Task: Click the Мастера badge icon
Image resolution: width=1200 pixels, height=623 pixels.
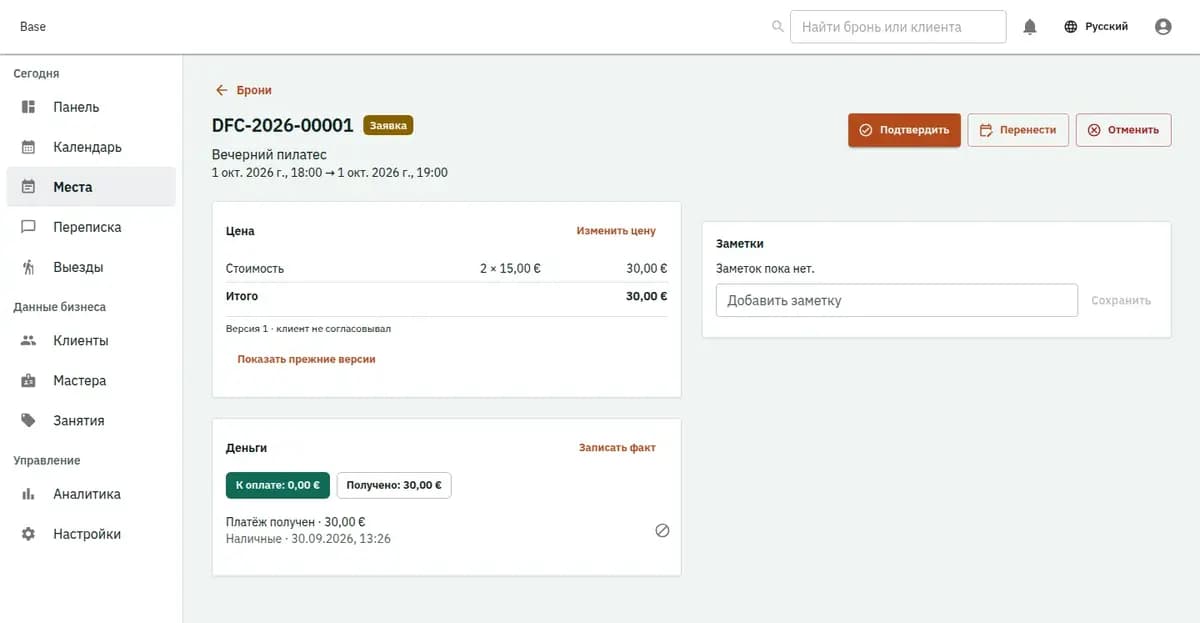Action: pyautogui.click(x=29, y=381)
